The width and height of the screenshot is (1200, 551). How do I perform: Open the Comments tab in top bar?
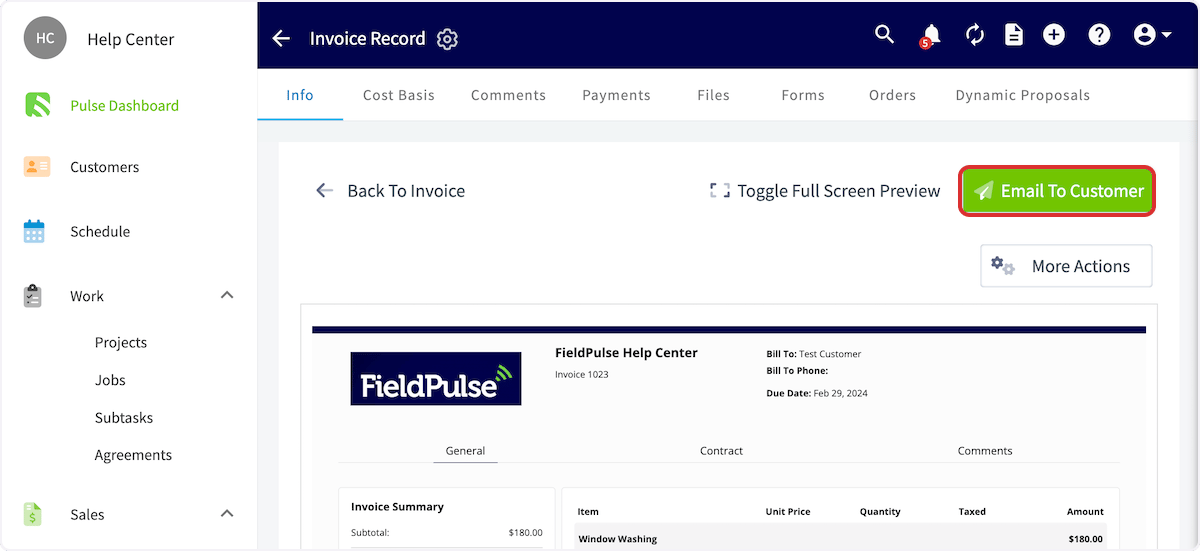508,95
